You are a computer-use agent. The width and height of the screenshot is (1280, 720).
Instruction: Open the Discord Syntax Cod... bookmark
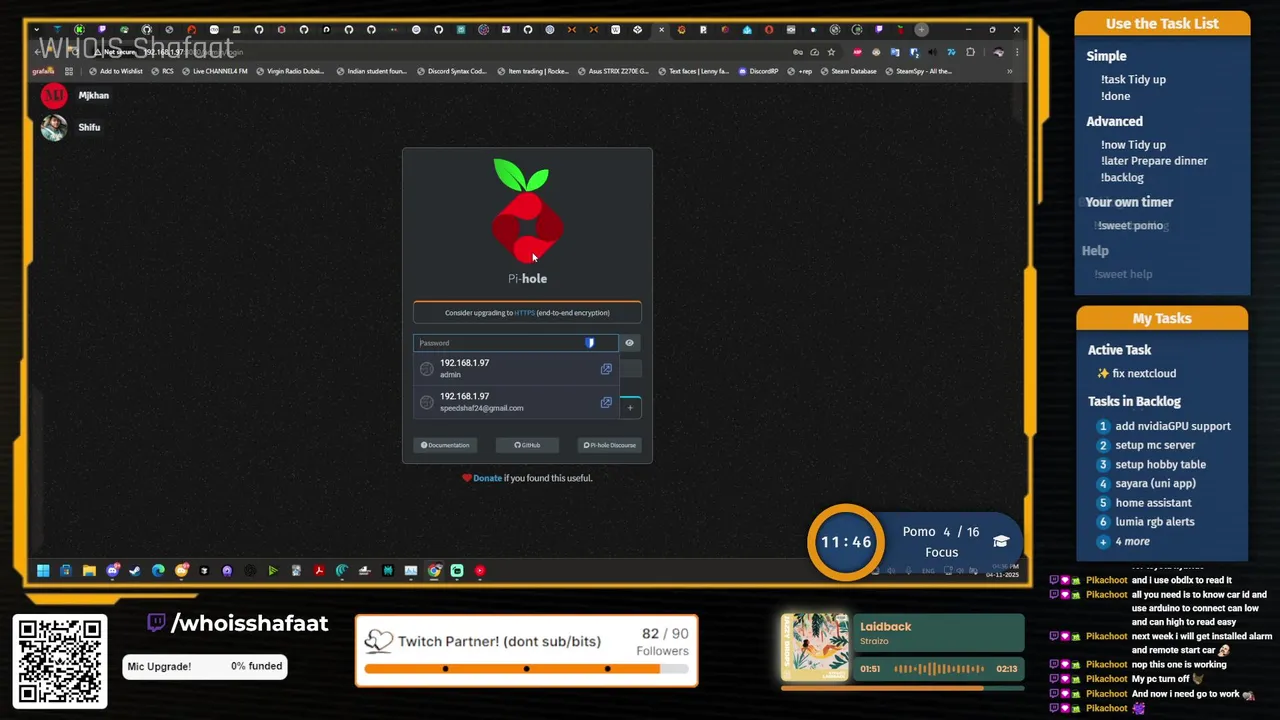451,71
